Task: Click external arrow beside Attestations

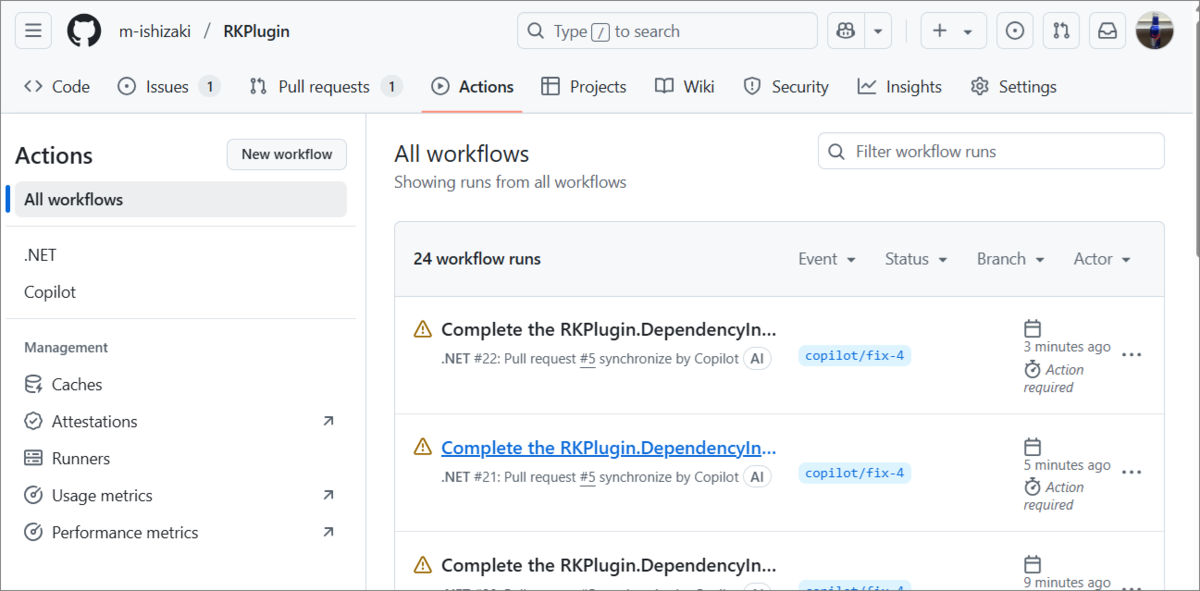Action: point(328,421)
